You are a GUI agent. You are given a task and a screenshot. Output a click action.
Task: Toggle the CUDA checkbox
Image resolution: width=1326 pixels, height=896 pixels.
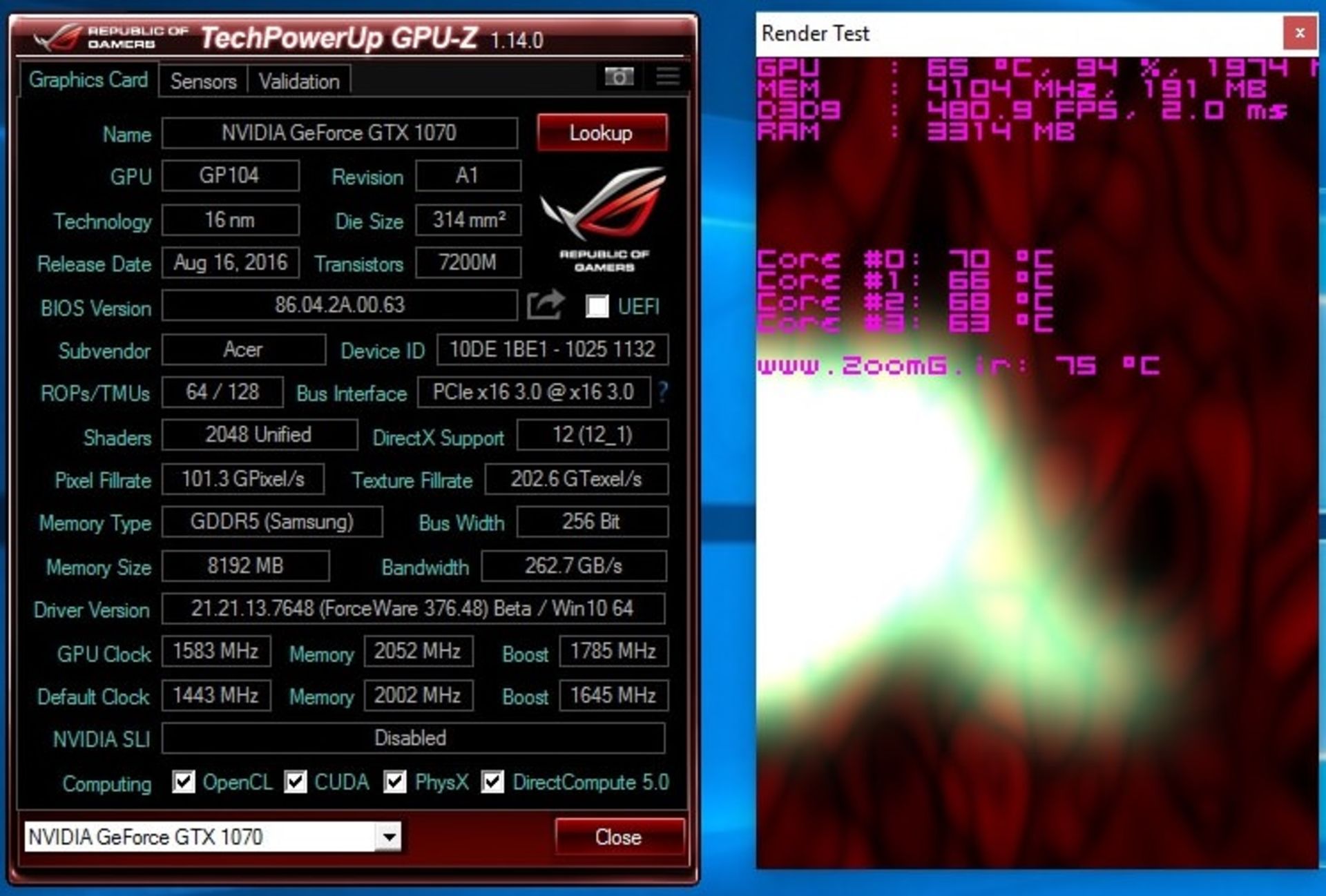click(x=296, y=782)
